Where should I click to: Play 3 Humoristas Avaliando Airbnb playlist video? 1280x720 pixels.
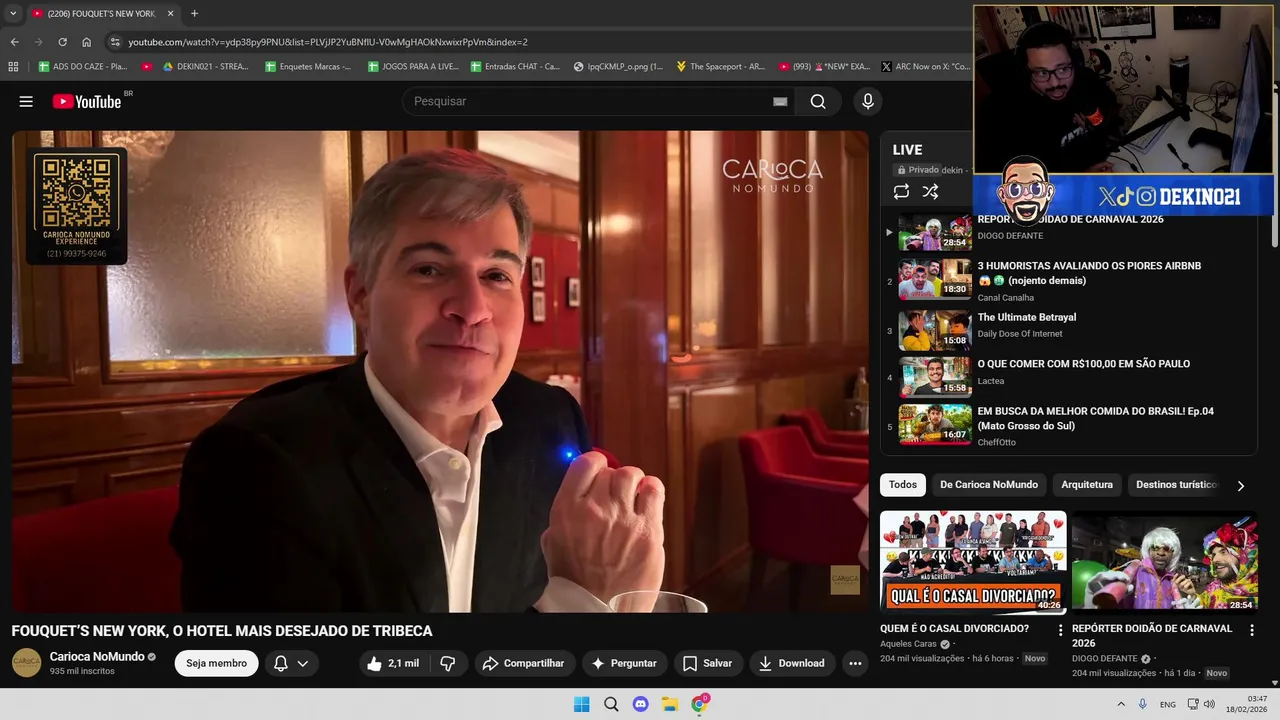click(1070, 280)
